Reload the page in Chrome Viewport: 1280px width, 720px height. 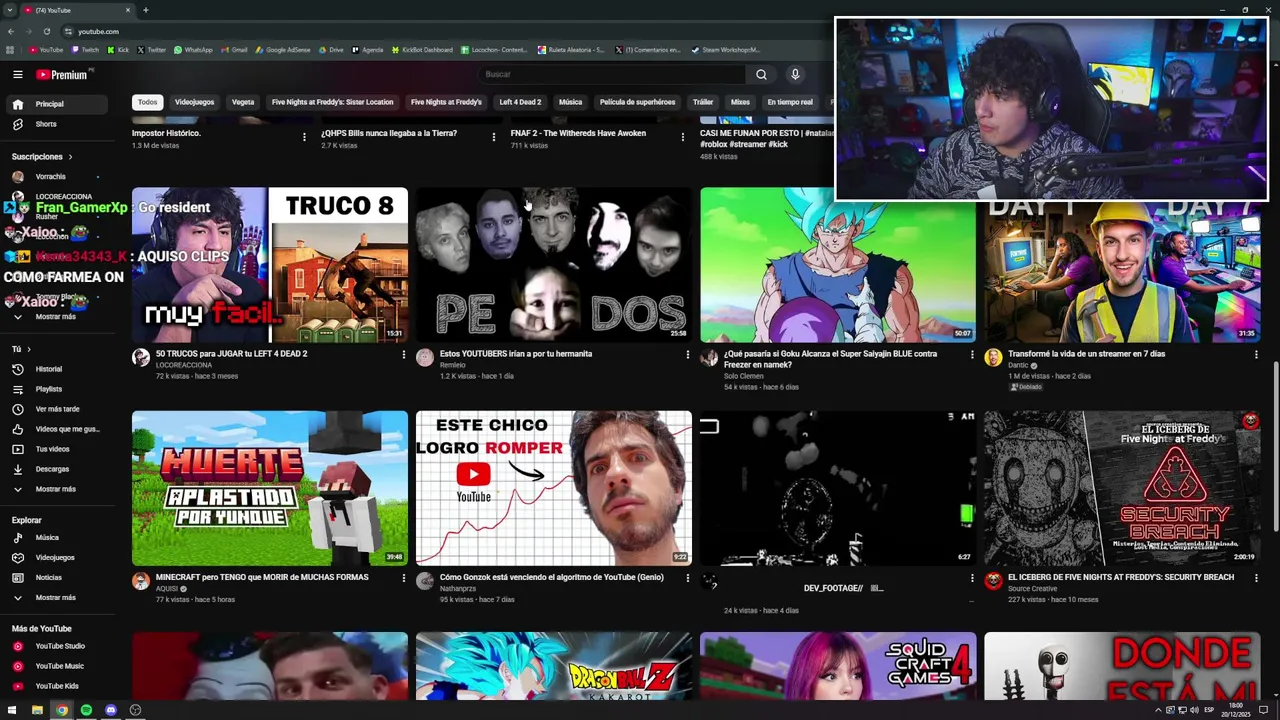coord(46,31)
